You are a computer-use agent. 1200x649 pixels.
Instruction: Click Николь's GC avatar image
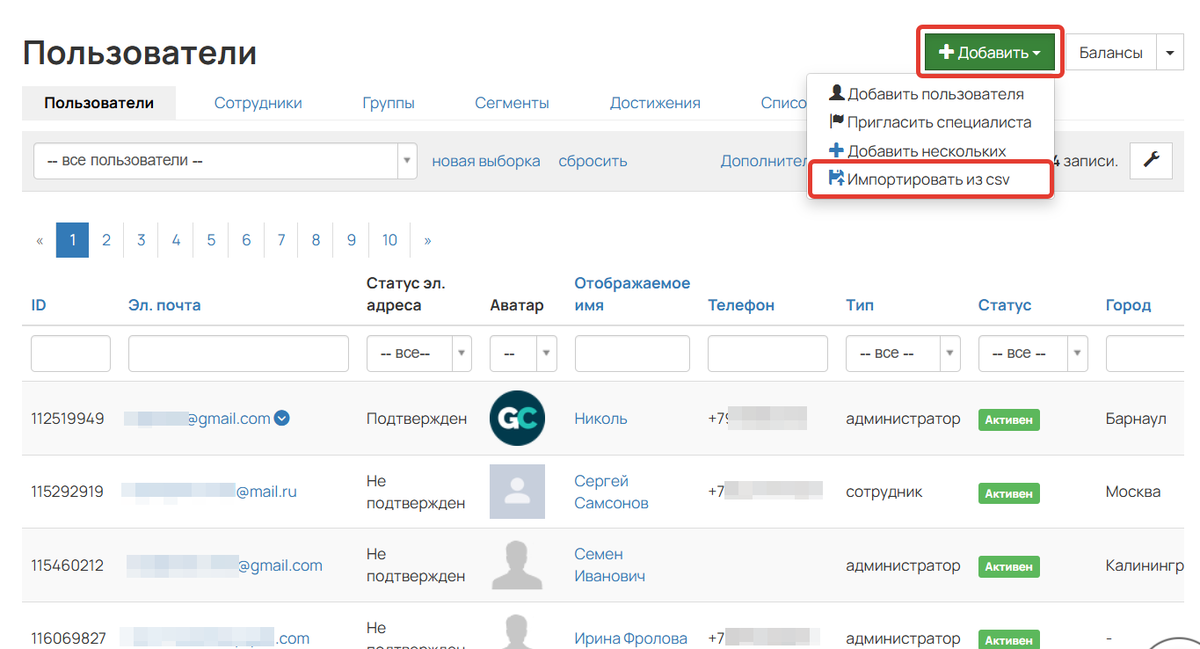[x=517, y=418]
